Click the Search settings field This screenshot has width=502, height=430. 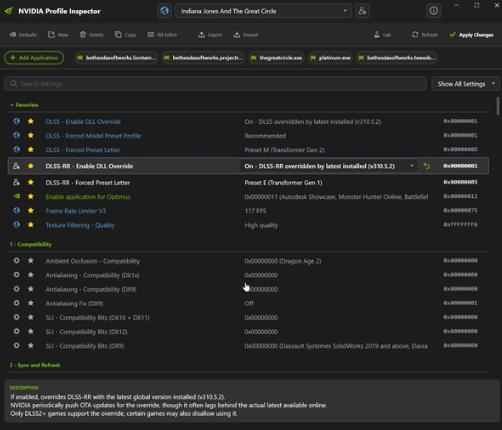[x=215, y=84]
